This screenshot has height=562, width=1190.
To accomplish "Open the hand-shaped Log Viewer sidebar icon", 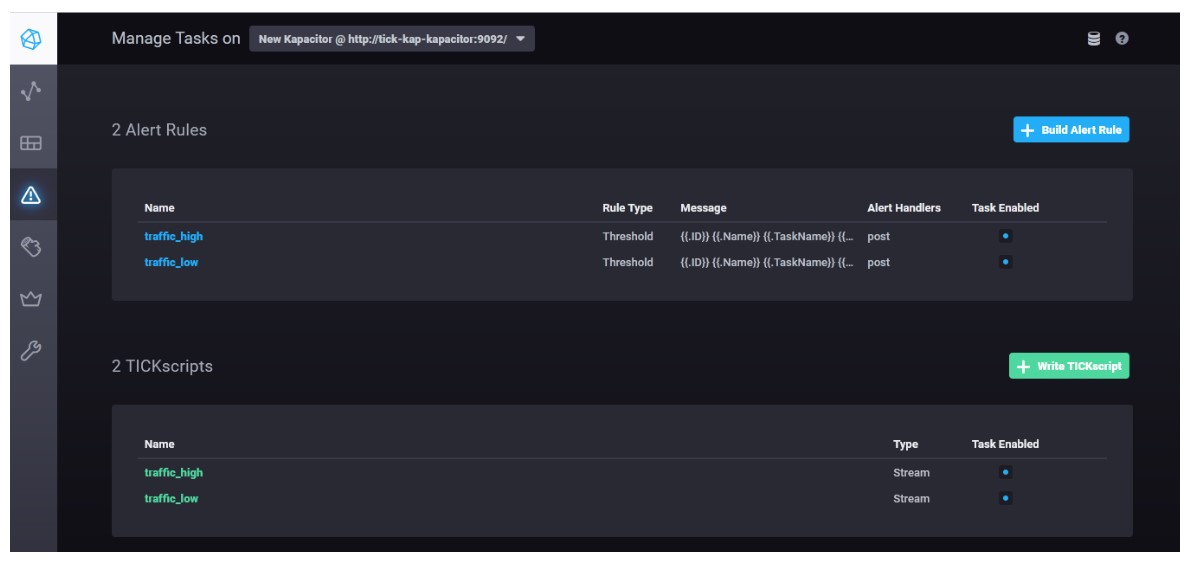I will pyautogui.click(x=30, y=246).
